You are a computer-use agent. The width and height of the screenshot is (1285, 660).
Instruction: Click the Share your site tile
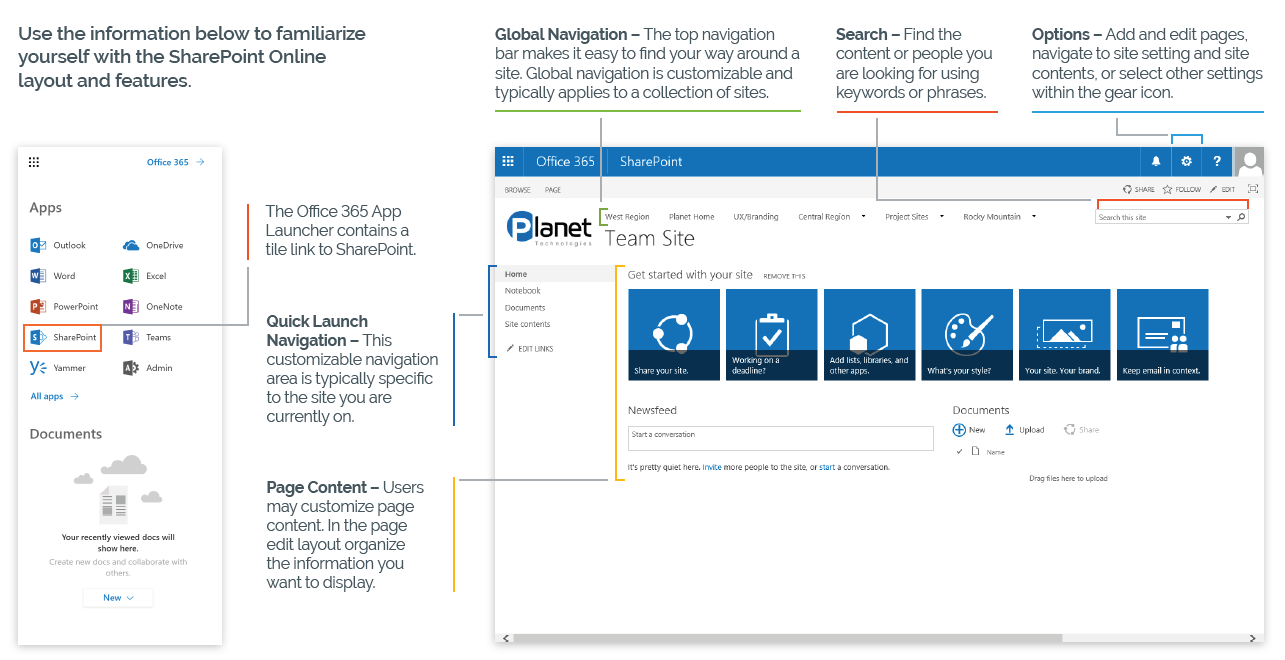pos(673,335)
